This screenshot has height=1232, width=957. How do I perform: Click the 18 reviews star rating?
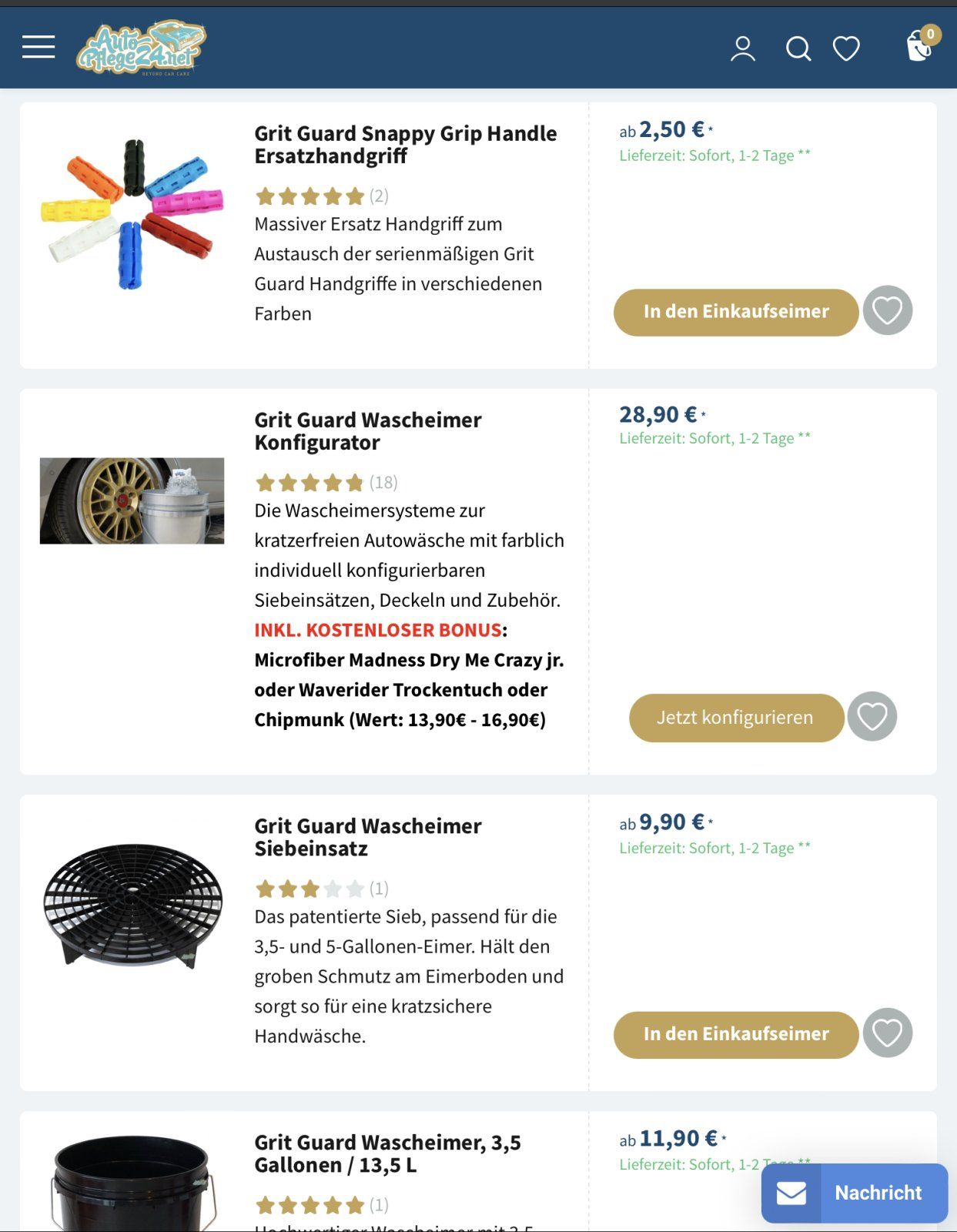(x=326, y=483)
